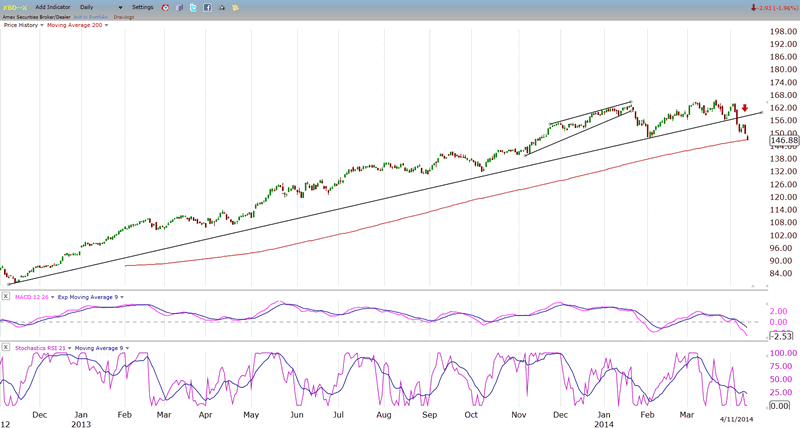The width and height of the screenshot is (800, 428).
Task: Click the 0.00 stochastics value label
Action: pyautogui.click(x=779, y=406)
